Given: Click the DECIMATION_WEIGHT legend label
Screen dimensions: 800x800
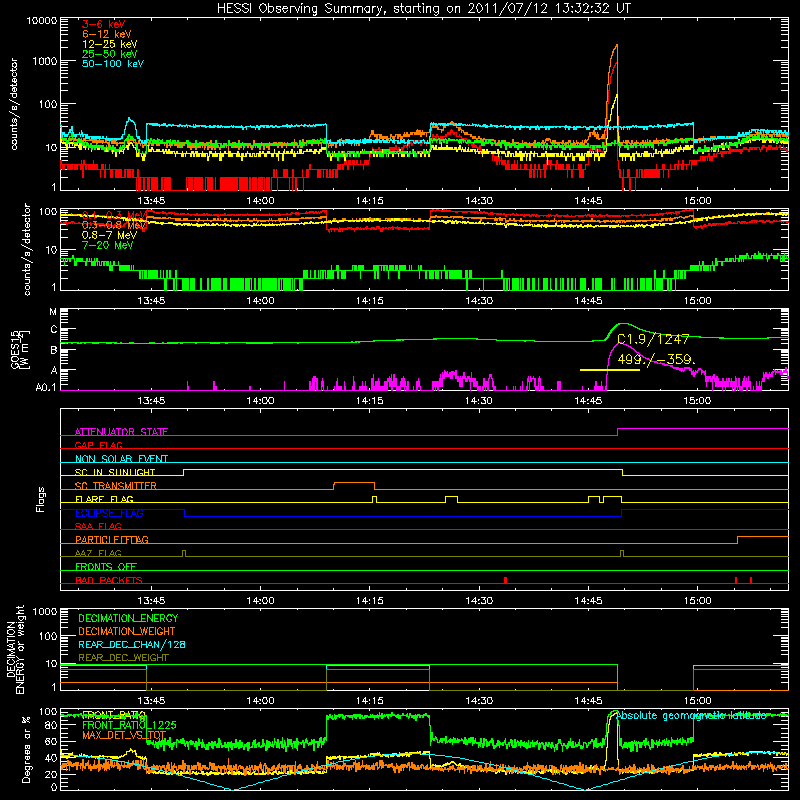Looking at the screenshot, I should pyautogui.click(x=127, y=632).
